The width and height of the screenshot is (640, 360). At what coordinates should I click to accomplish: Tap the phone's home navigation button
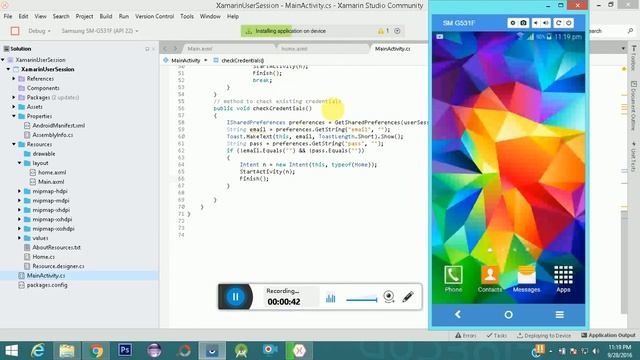[508, 315]
